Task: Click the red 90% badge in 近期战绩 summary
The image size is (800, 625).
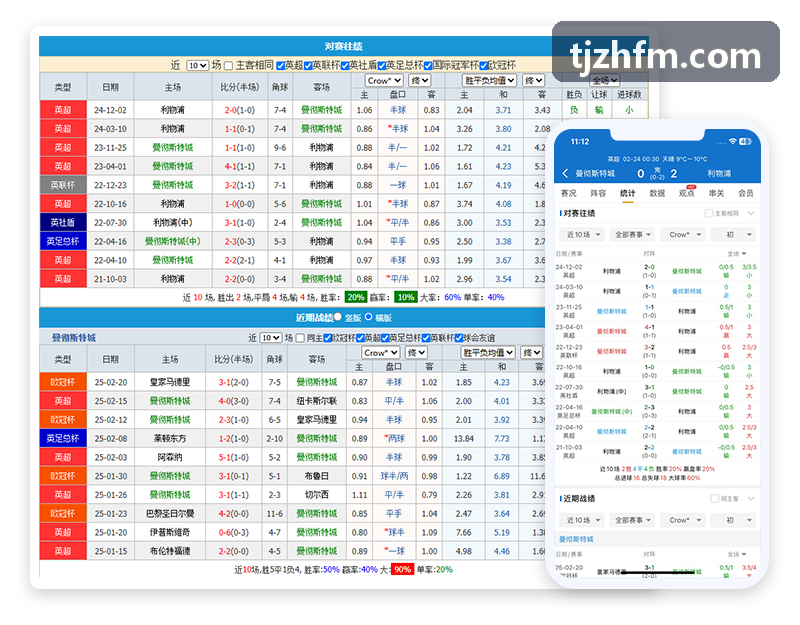Action: point(402,569)
